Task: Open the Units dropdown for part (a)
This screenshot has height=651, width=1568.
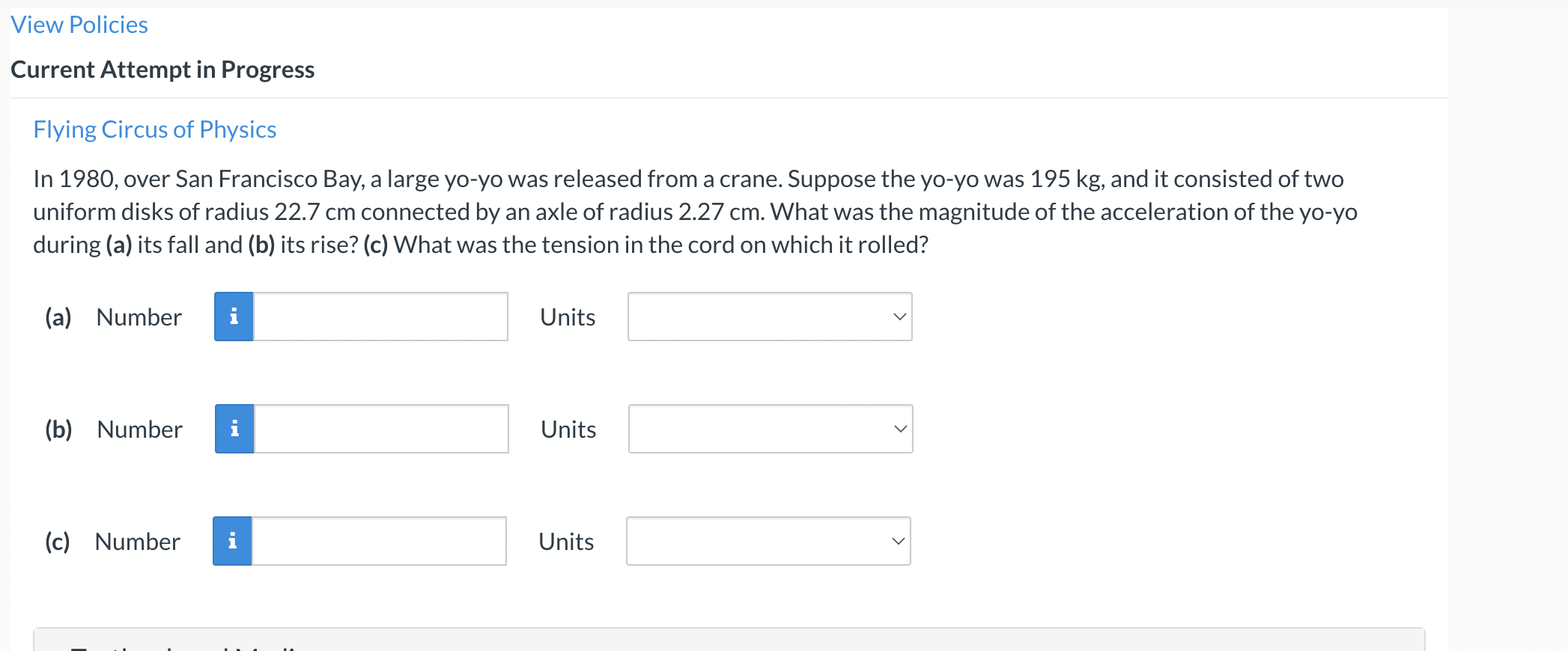Action: [x=770, y=317]
